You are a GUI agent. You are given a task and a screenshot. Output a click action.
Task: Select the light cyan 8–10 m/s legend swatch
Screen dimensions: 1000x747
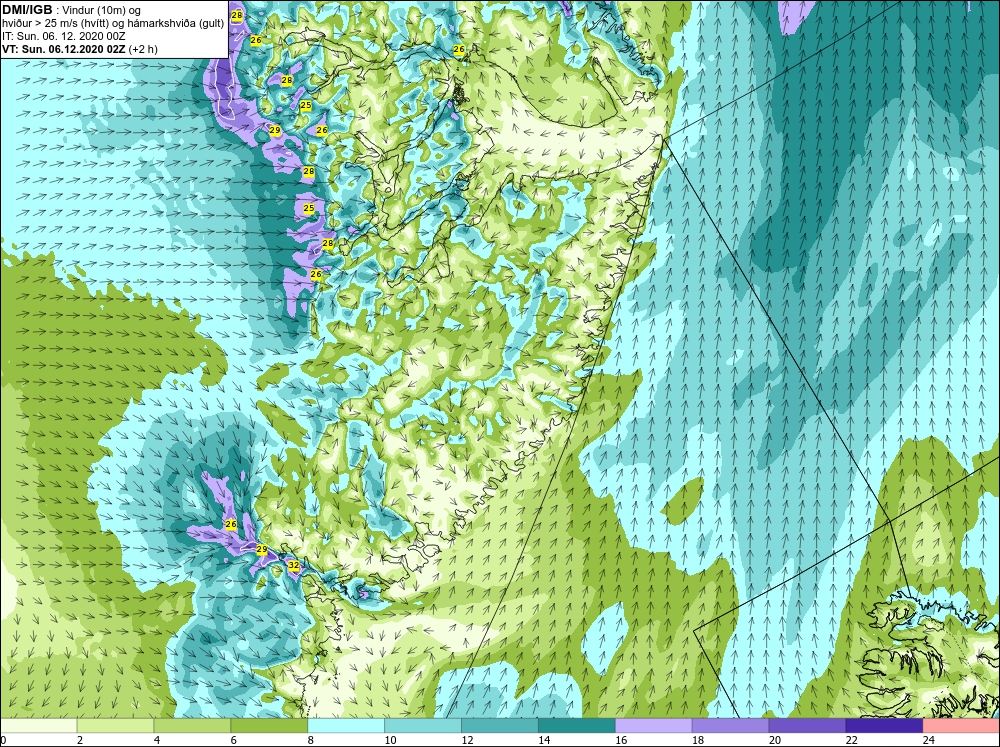tap(346, 726)
